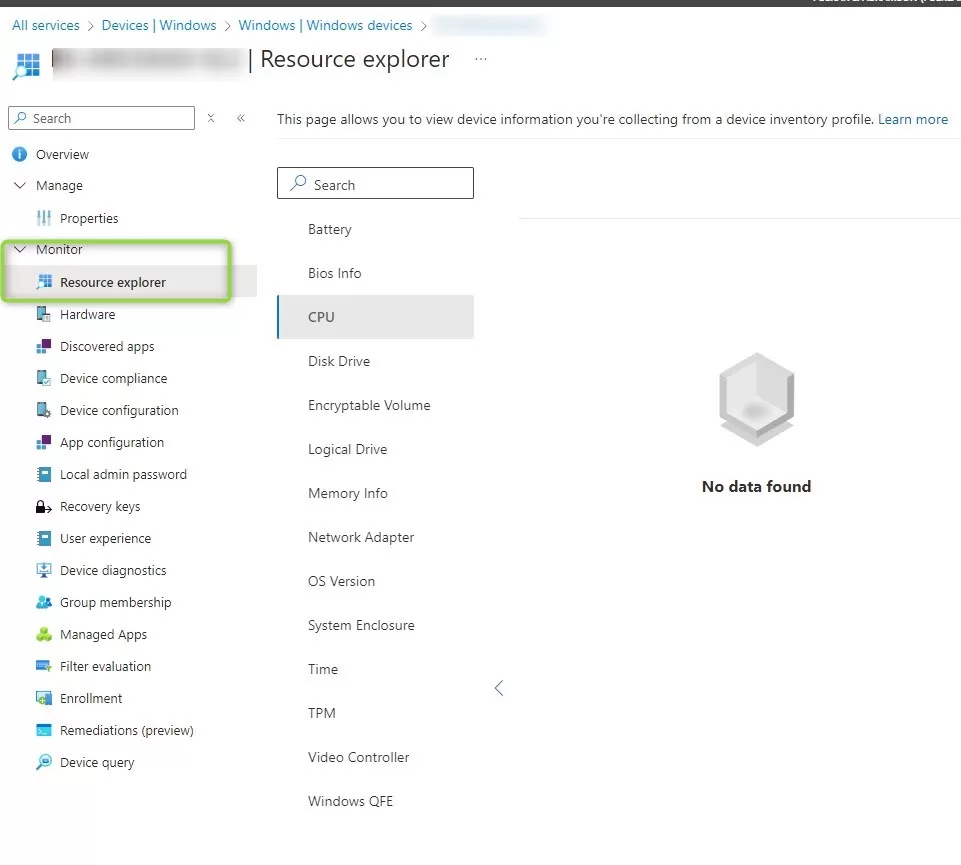Click the Managed Apps icon

pyautogui.click(x=44, y=634)
